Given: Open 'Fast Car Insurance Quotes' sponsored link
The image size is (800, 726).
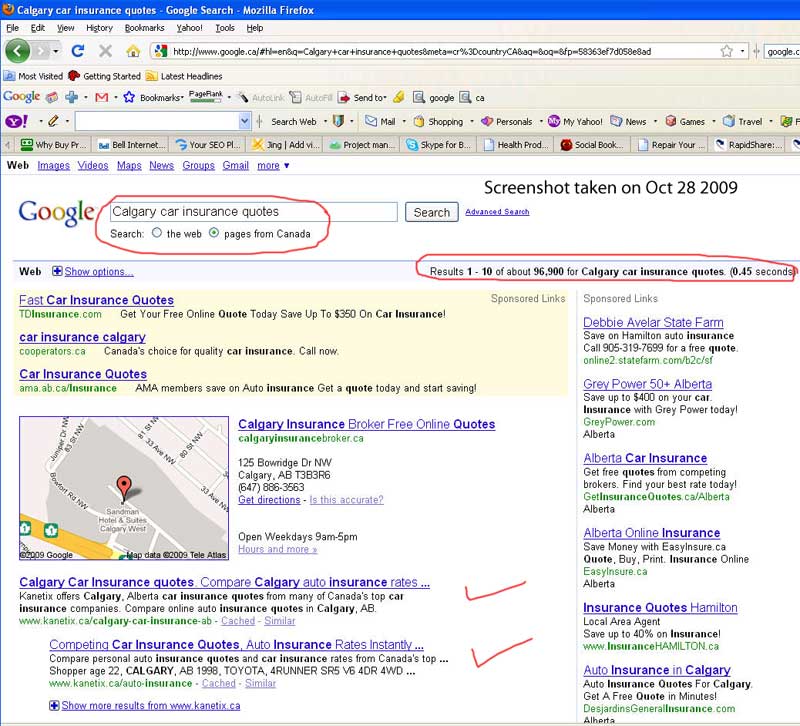Looking at the screenshot, I should click(x=96, y=300).
